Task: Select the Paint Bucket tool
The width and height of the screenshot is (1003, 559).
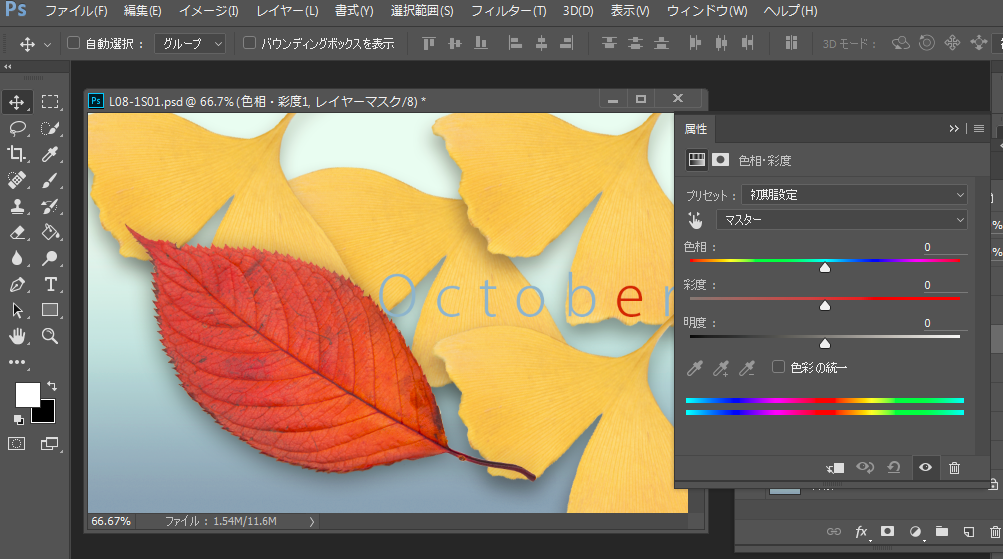Action: click(x=50, y=232)
